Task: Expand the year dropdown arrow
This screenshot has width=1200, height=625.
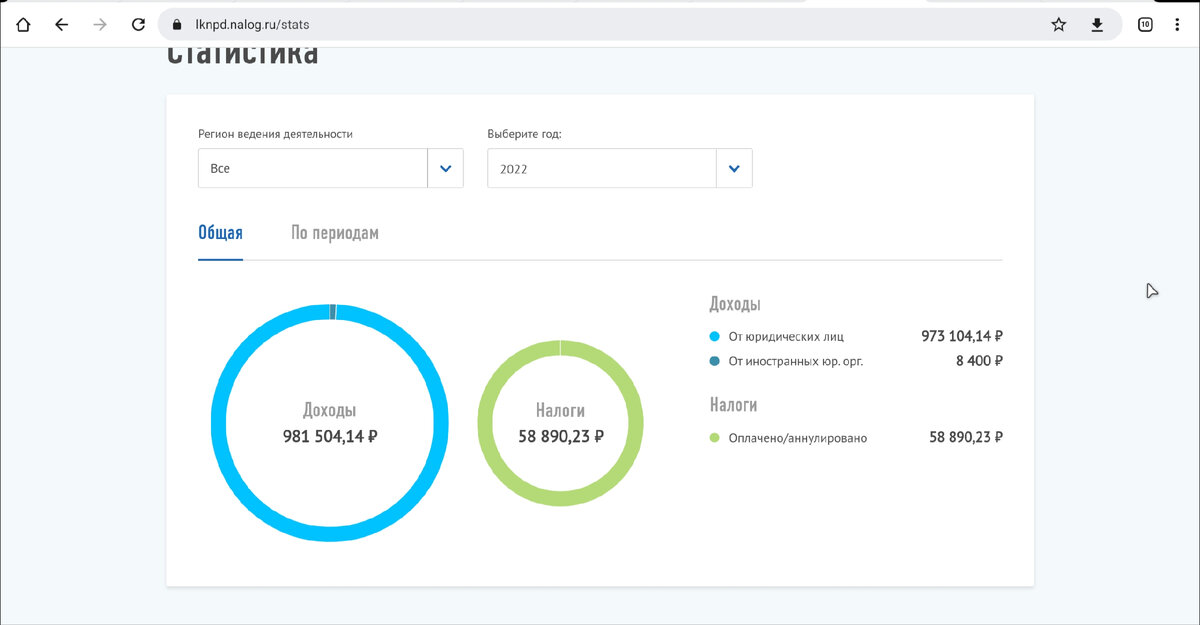Action: click(x=734, y=168)
